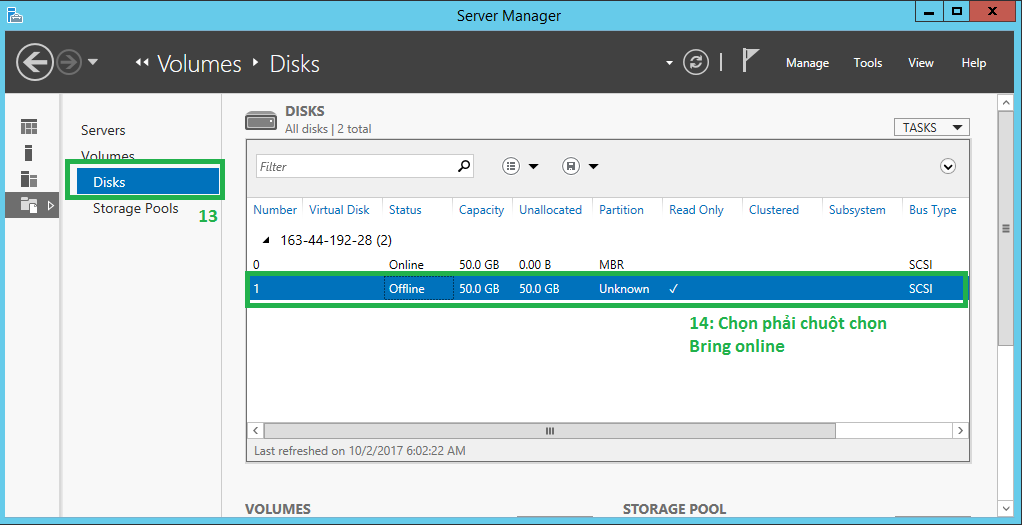Click inside the Filter text field
This screenshot has height=525, width=1025.
tap(355, 167)
